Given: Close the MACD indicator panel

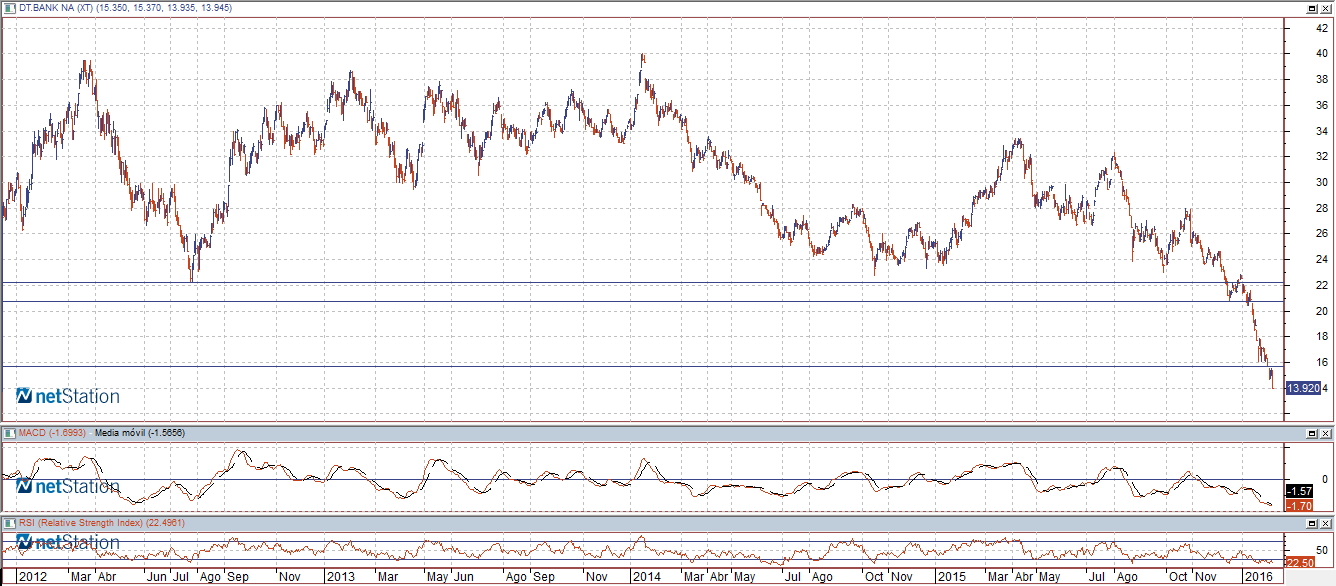Looking at the screenshot, I should pos(1326,434).
